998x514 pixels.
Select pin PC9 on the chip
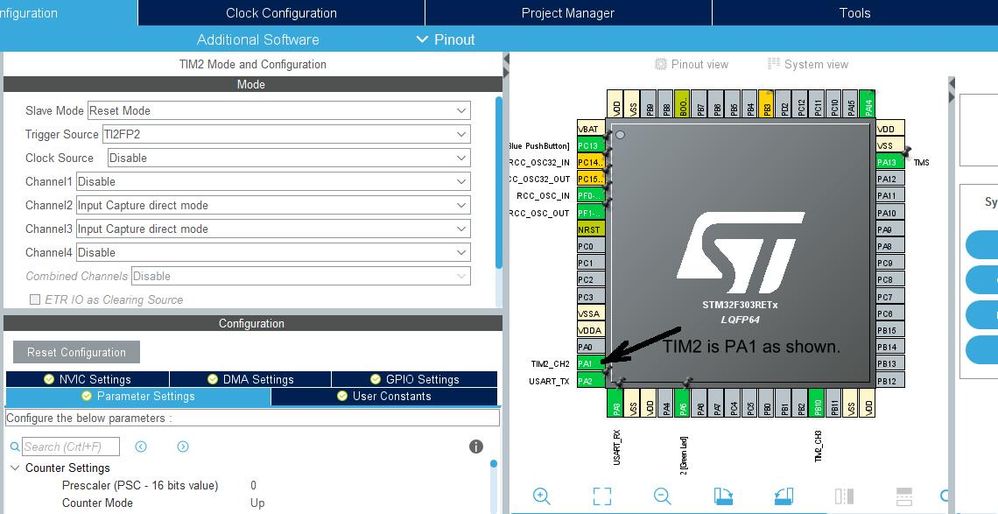[x=890, y=263]
